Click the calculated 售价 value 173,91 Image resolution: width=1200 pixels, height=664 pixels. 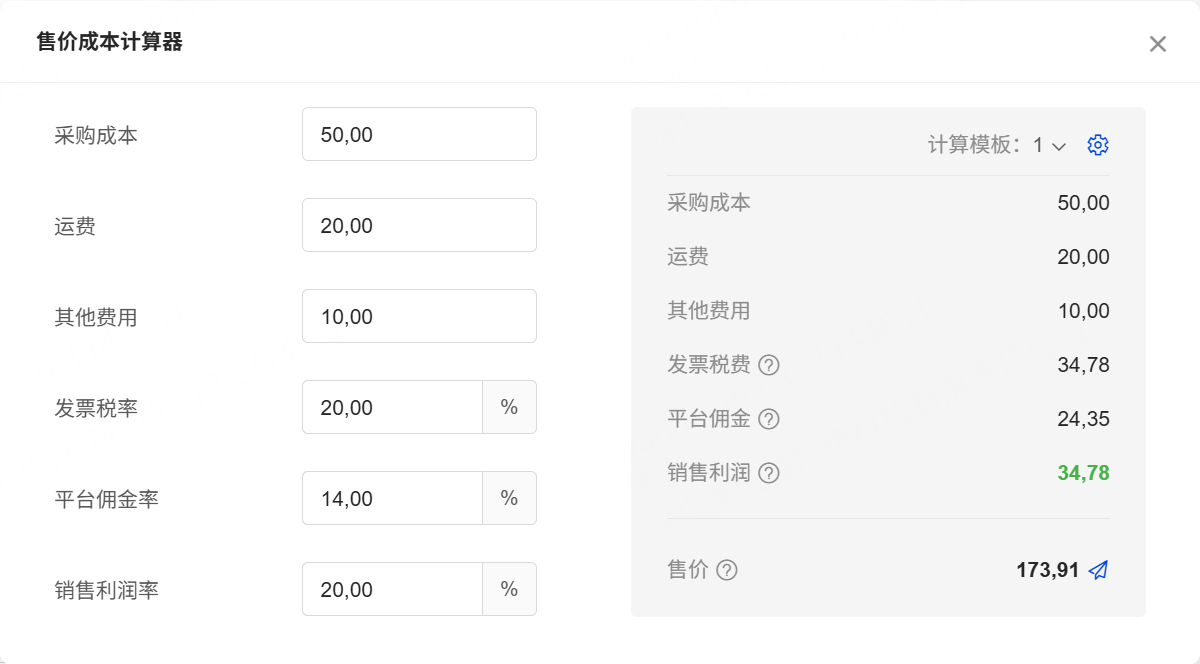[1047, 570]
